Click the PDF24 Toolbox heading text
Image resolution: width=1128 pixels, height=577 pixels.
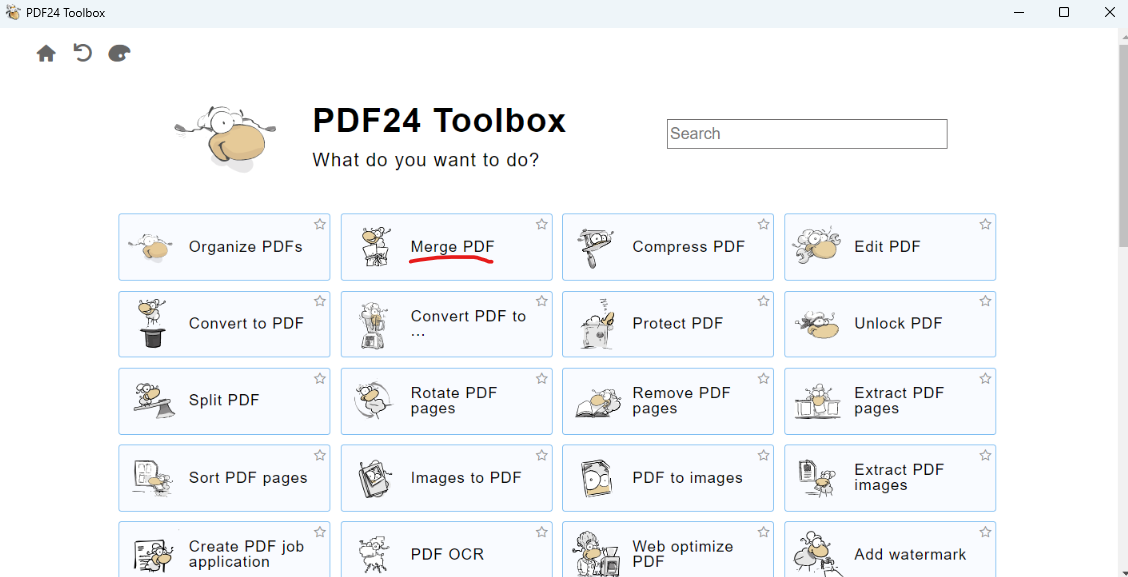click(x=439, y=121)
